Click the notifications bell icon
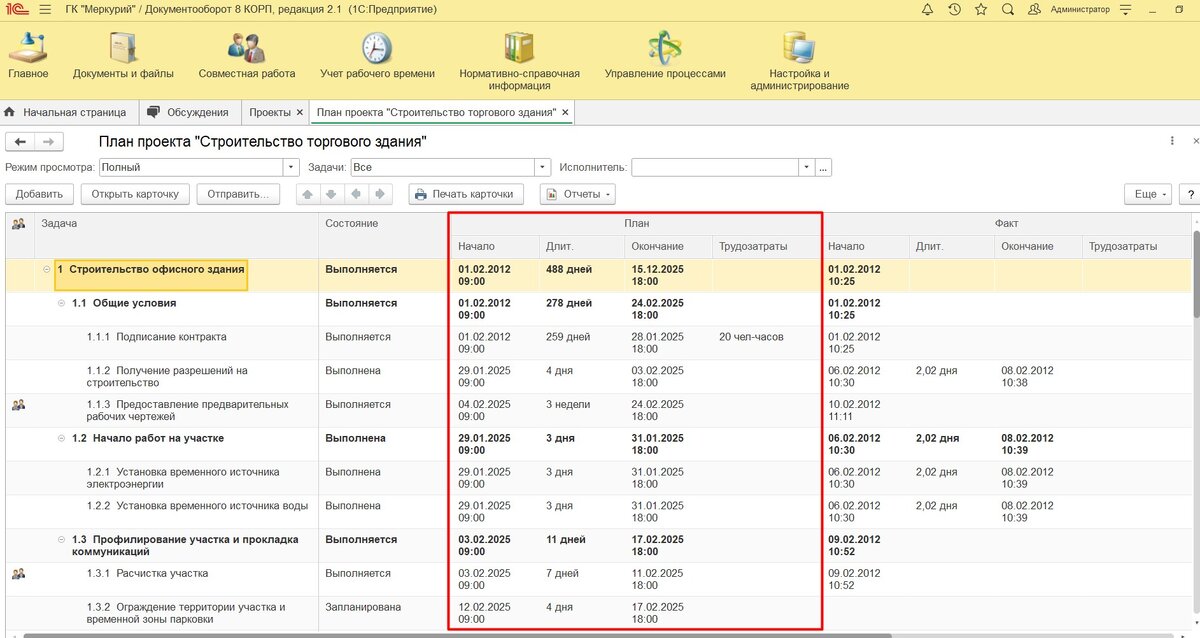1200x638 pixels. point(927,9)
